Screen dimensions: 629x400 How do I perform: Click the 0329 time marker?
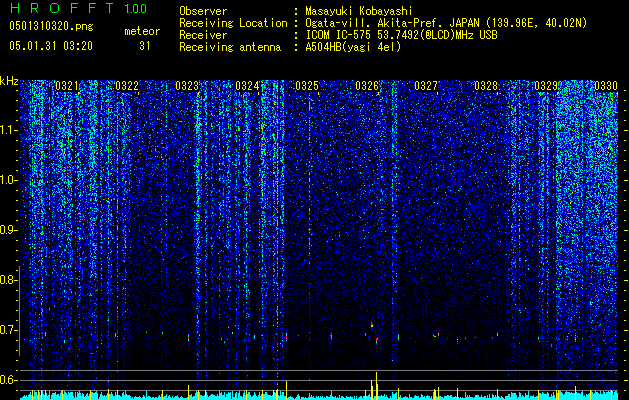click(x=546, y=86)
